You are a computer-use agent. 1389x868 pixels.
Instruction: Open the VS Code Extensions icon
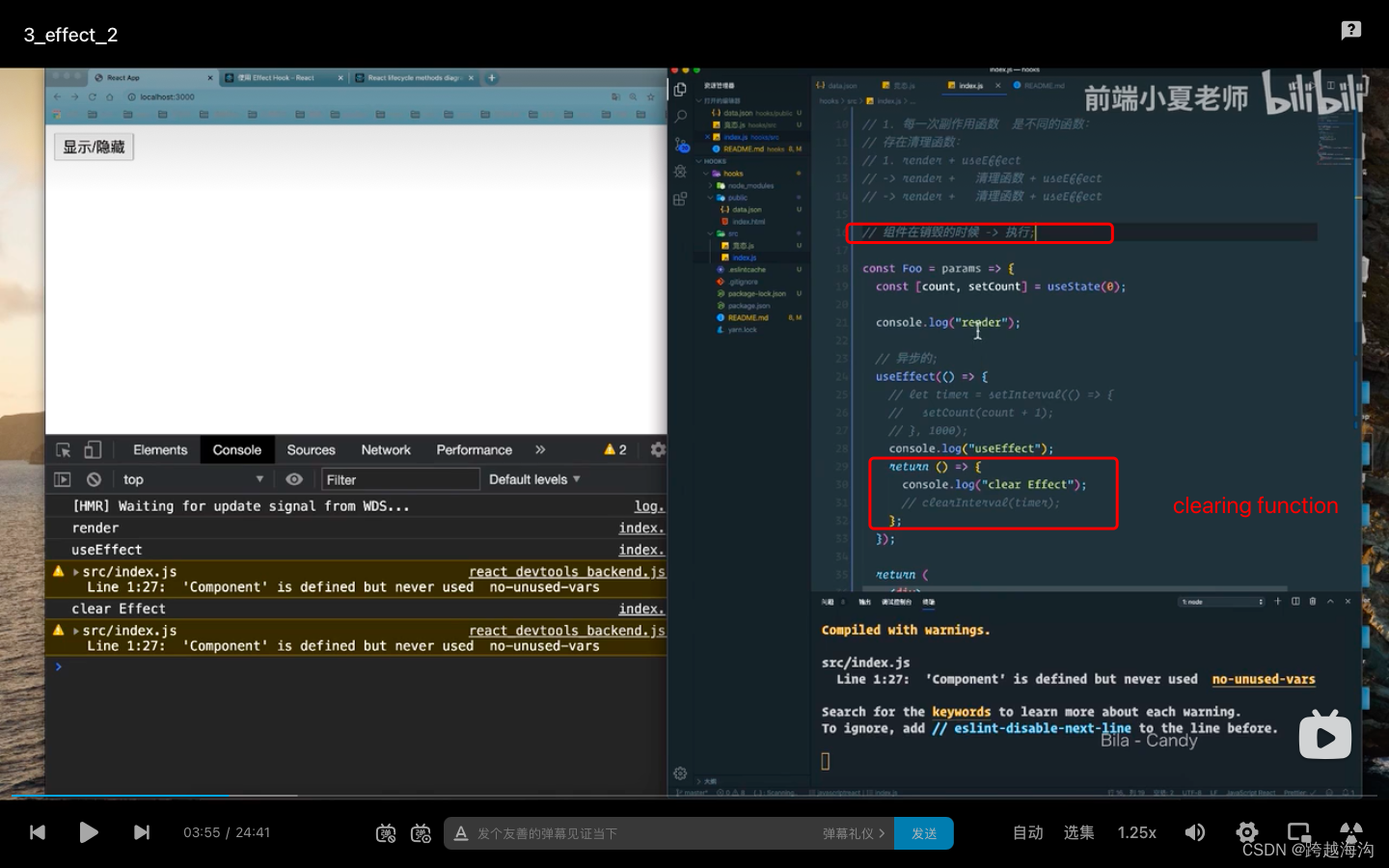click(680, 199)
